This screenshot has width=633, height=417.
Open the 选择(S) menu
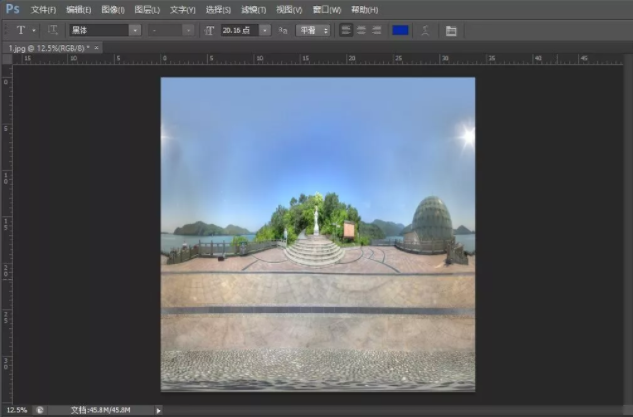(x=218, y=10)
